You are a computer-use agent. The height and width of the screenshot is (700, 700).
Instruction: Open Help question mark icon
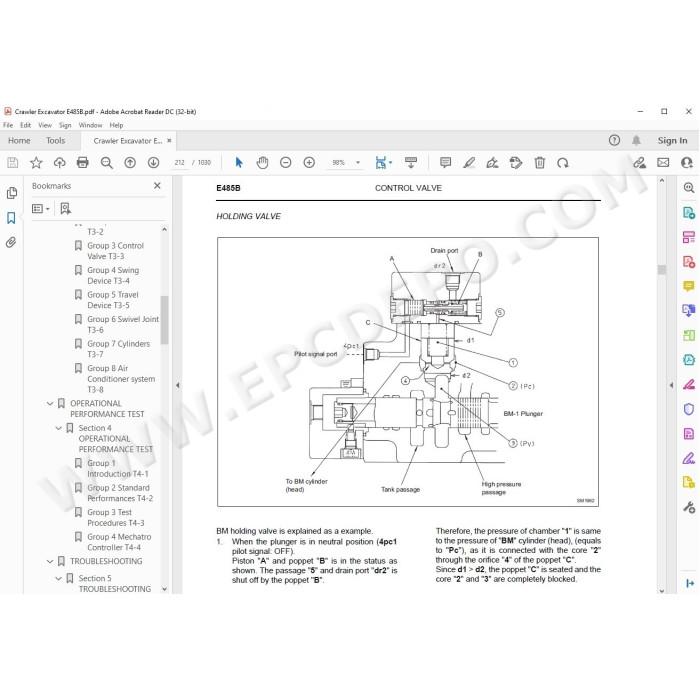(614, 141)
